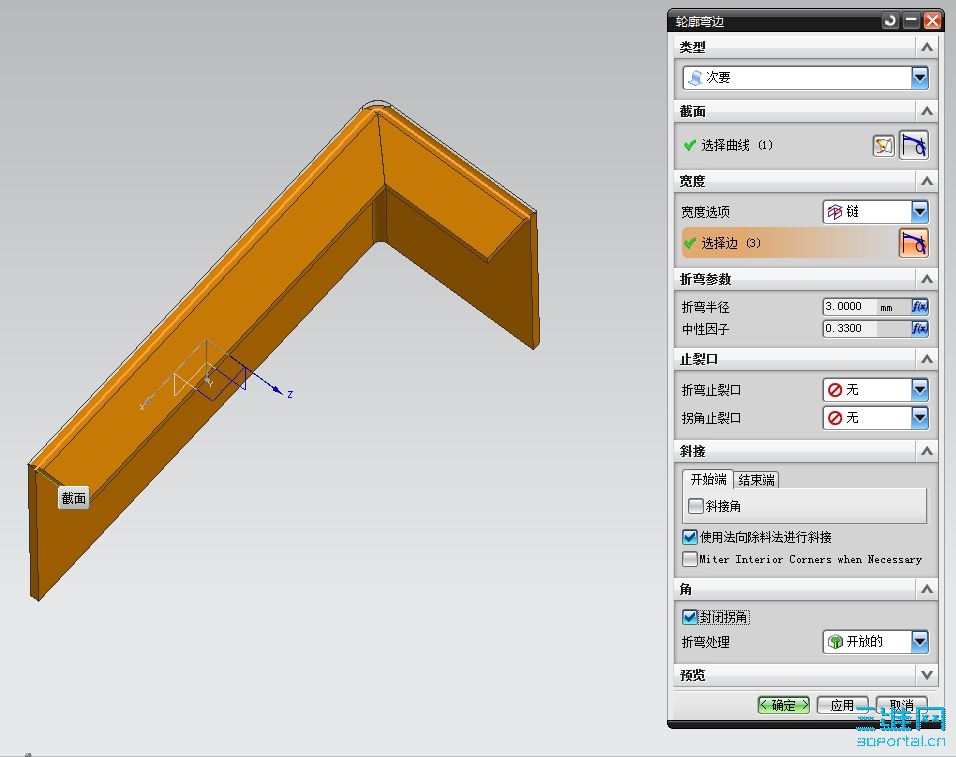Click the curve selection icon for 选择曲线
This screenshot has height=757, width=956.
click(913, 145)
